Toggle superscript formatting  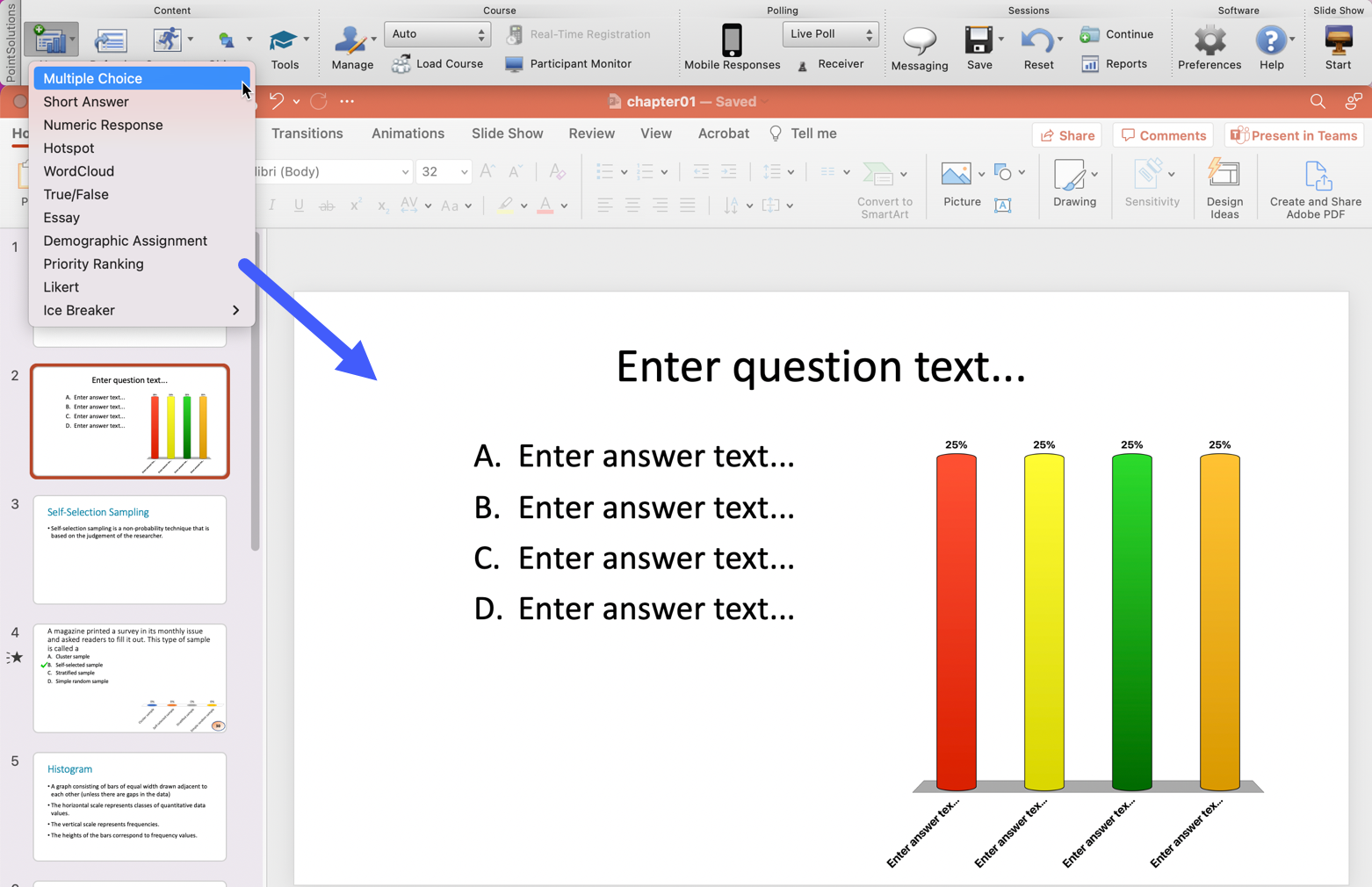[x=355, y=205]
